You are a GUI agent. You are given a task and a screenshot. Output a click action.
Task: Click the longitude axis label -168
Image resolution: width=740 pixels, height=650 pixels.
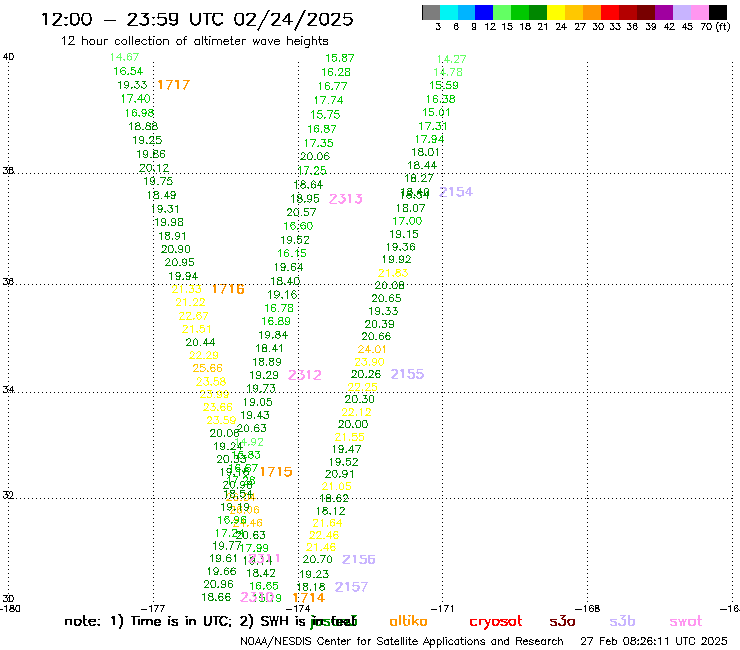pyautogui.click(x=589, y=609)
